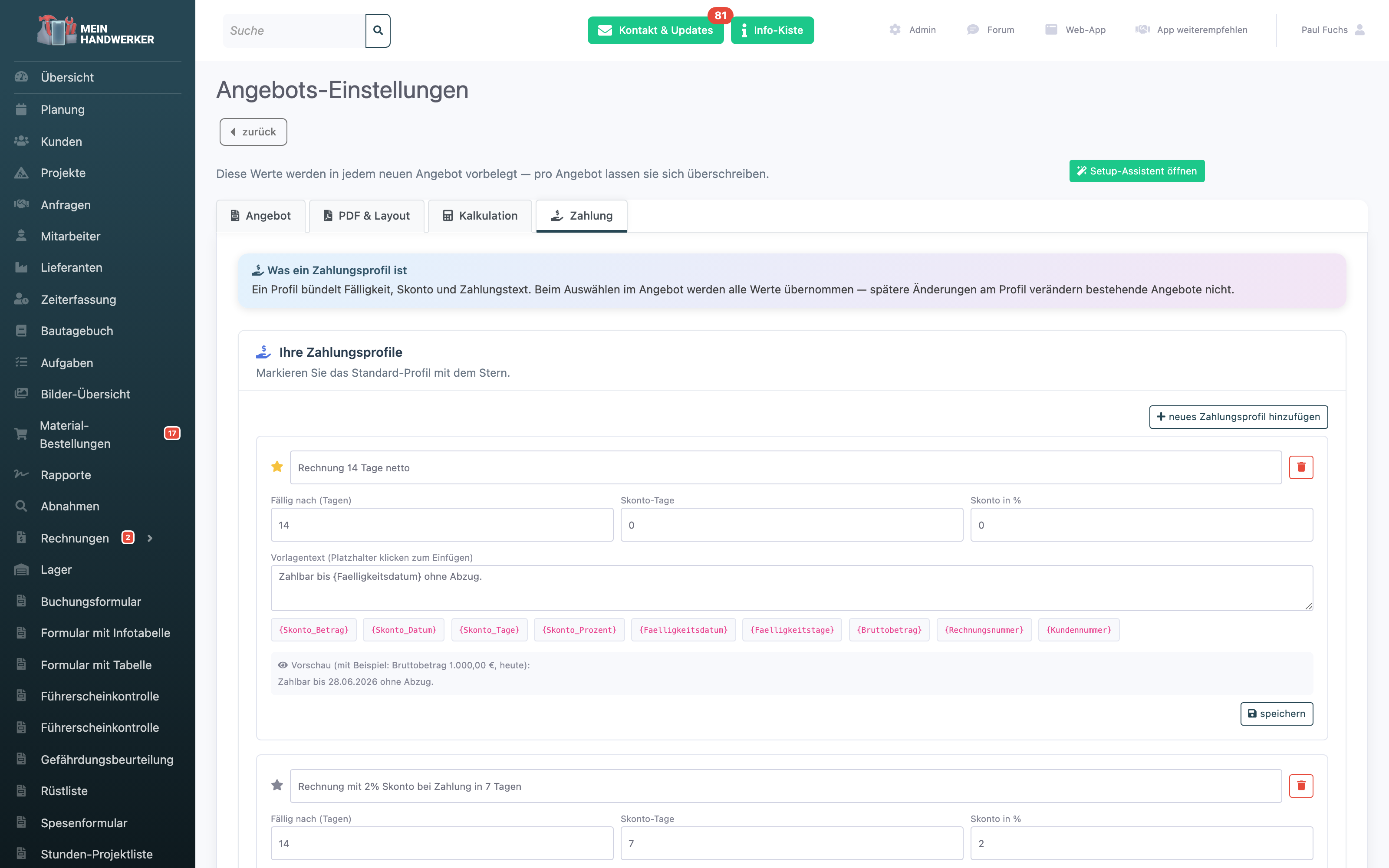Viewport: 1389px width, 868px height.
Task: Insert the {Bruttobetrag} placeholder
Action: click(x=889, y=630)
